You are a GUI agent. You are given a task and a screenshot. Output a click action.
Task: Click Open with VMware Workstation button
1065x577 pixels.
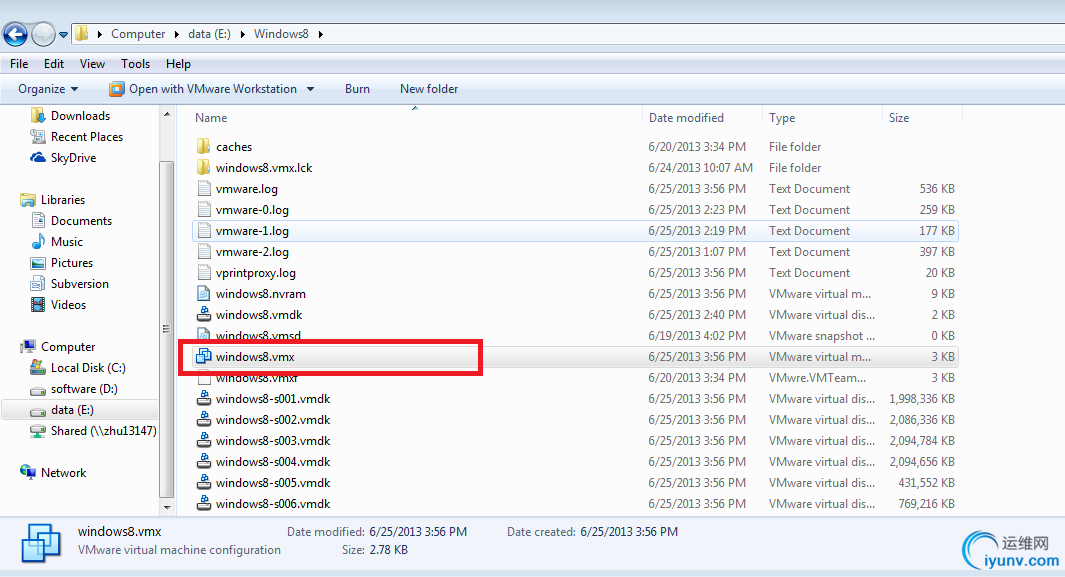tap(203, 89)
